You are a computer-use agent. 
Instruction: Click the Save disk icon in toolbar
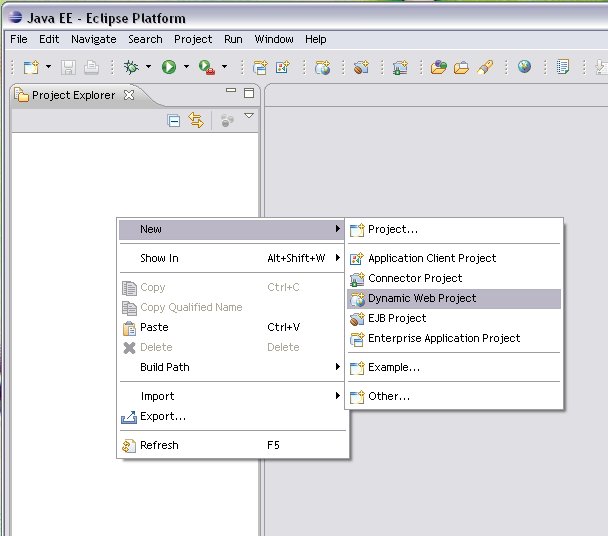[68, 67]
